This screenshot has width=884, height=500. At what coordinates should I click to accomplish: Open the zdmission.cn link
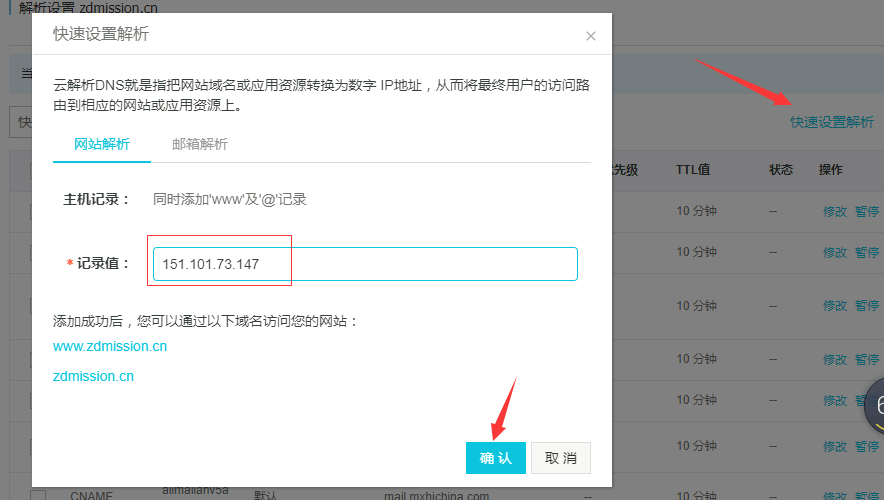pyautogui.click(x=94, y=376)
